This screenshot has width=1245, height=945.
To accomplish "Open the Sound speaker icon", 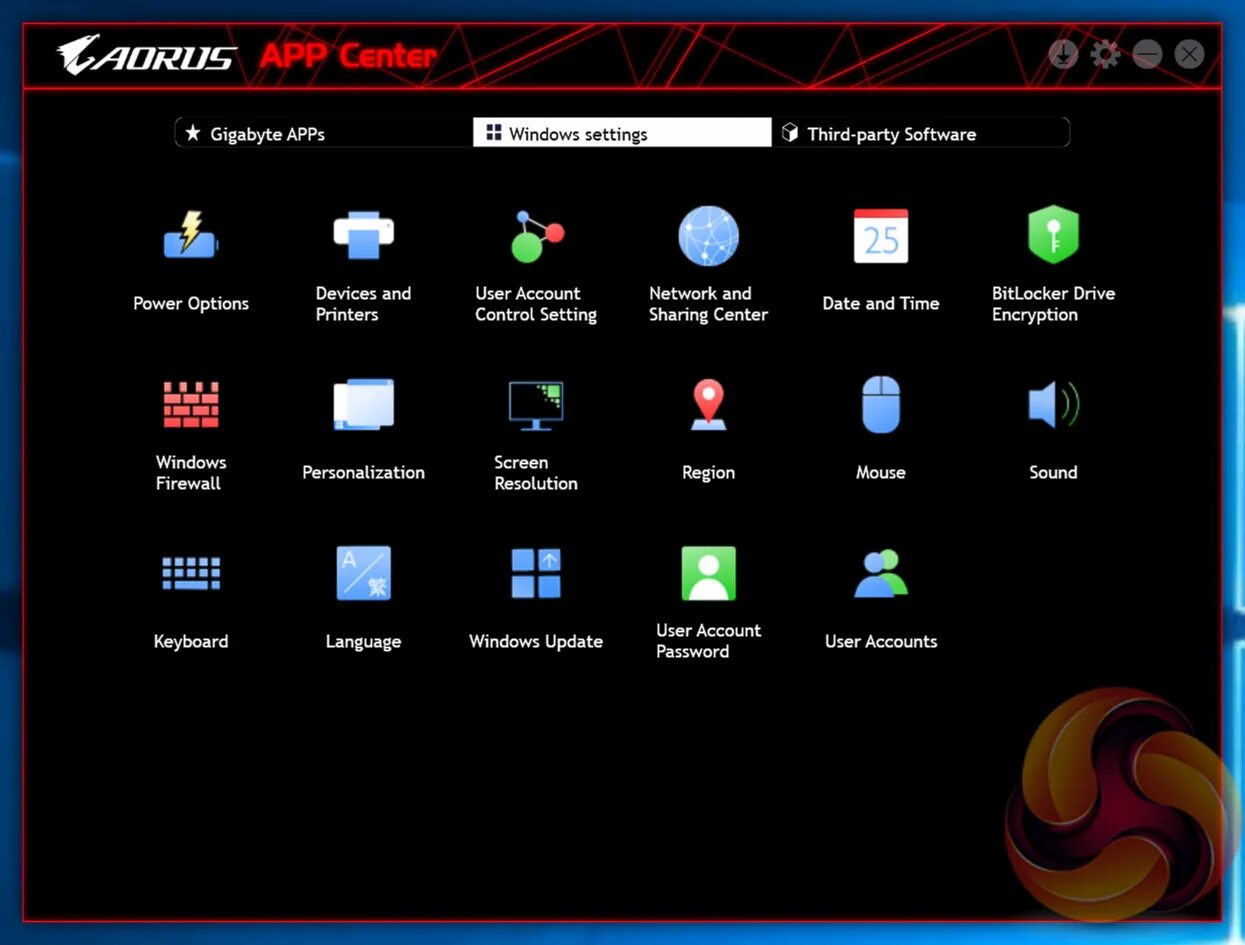I will pyautogui.click(x=1053, y=404).
